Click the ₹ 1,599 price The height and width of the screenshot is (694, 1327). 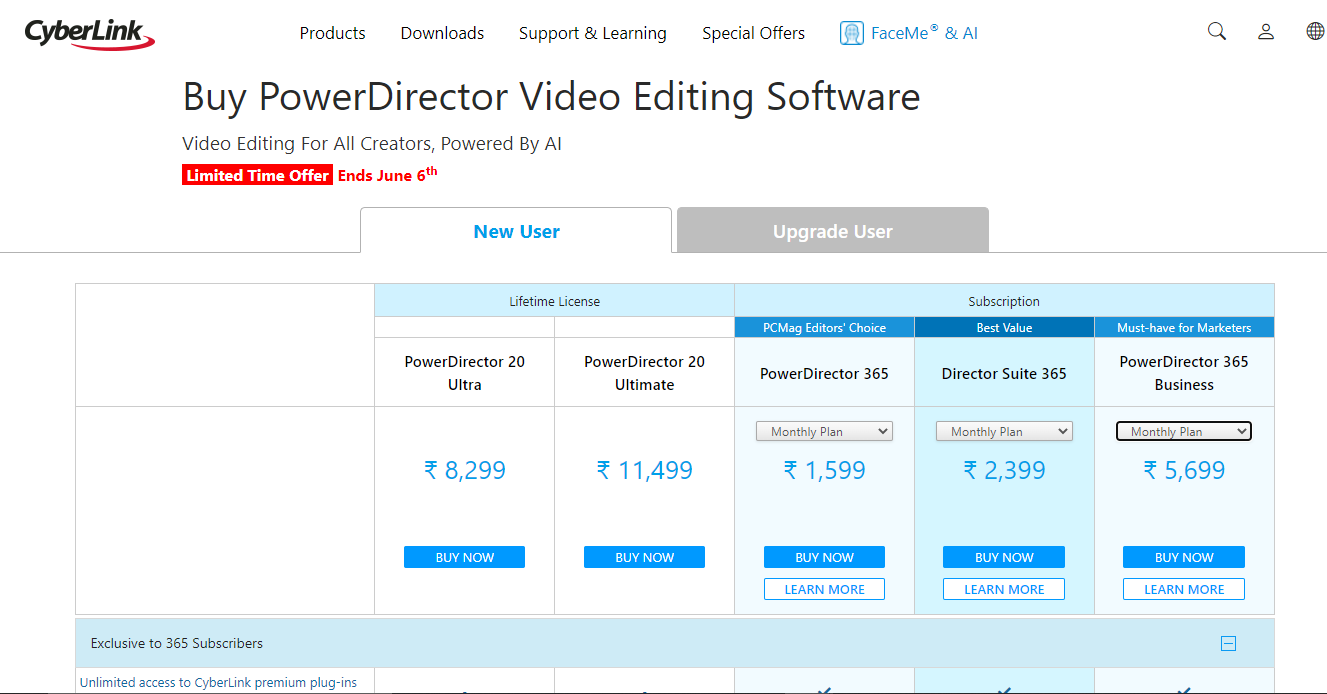point(824,470)
